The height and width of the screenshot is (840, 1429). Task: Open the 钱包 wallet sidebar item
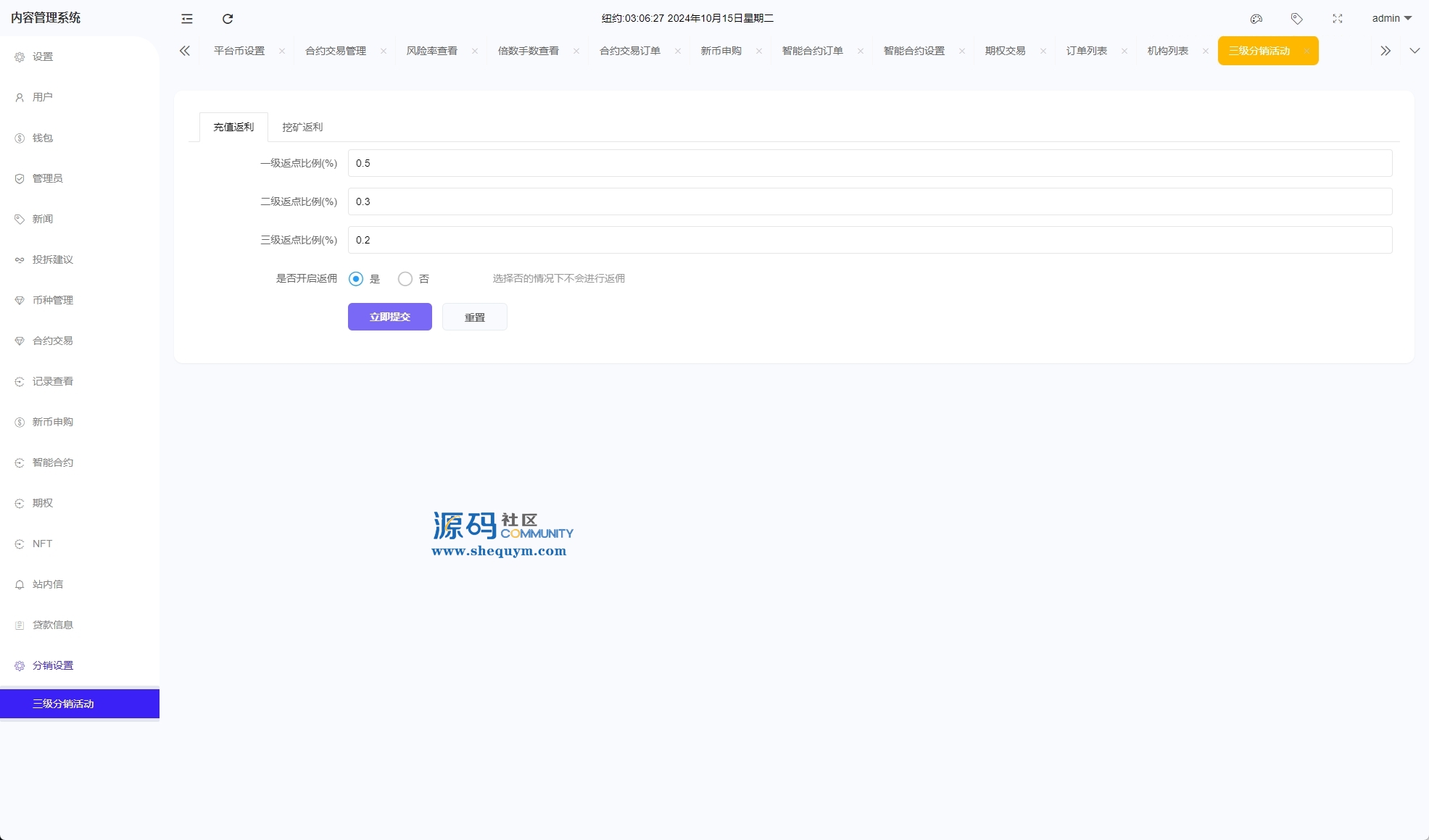(x=42, y=138)
